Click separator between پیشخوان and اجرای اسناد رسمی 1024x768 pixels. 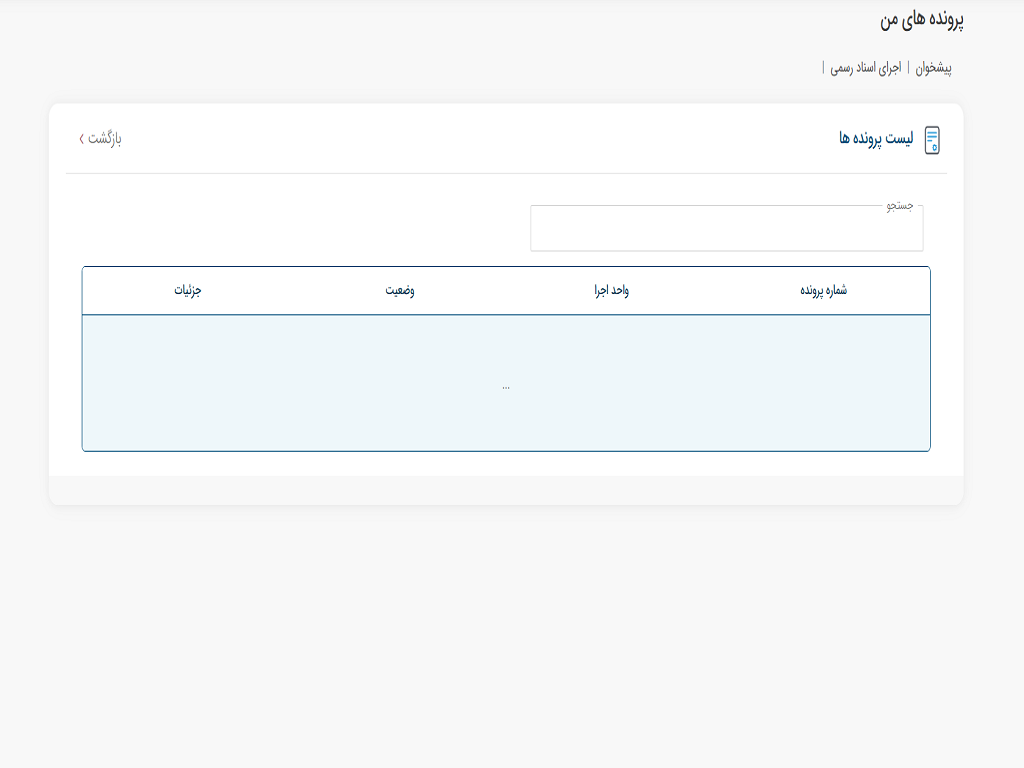coord(908,68)
